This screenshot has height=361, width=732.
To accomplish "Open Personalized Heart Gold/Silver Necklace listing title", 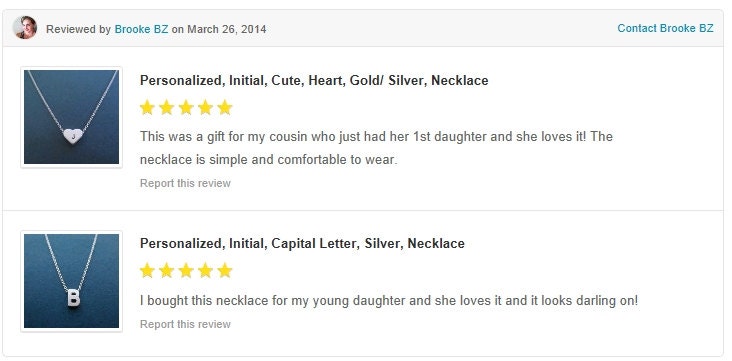I will 314,81.
